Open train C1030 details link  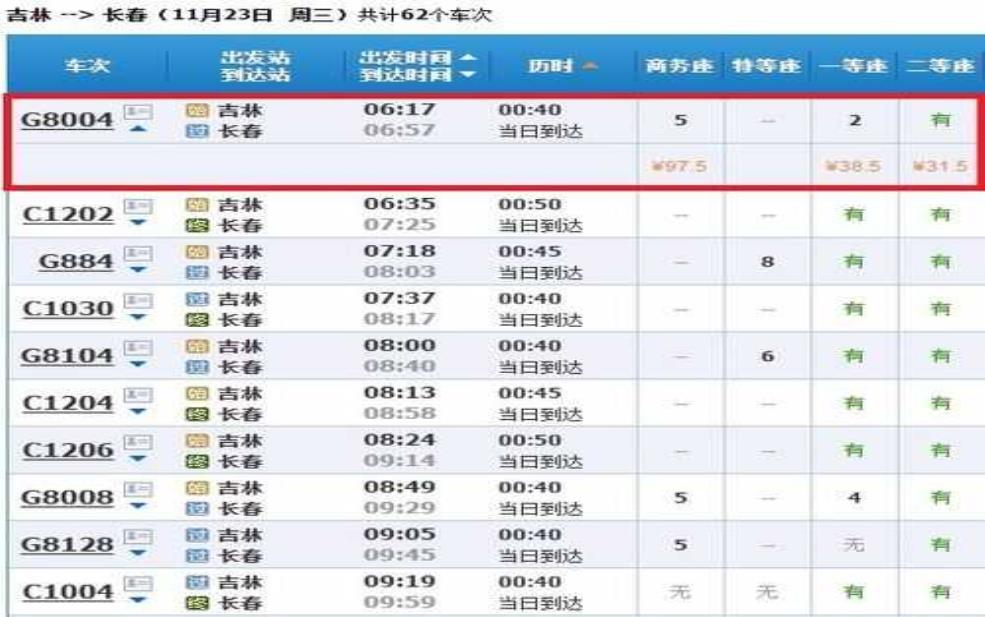click(x=68, y=308)
